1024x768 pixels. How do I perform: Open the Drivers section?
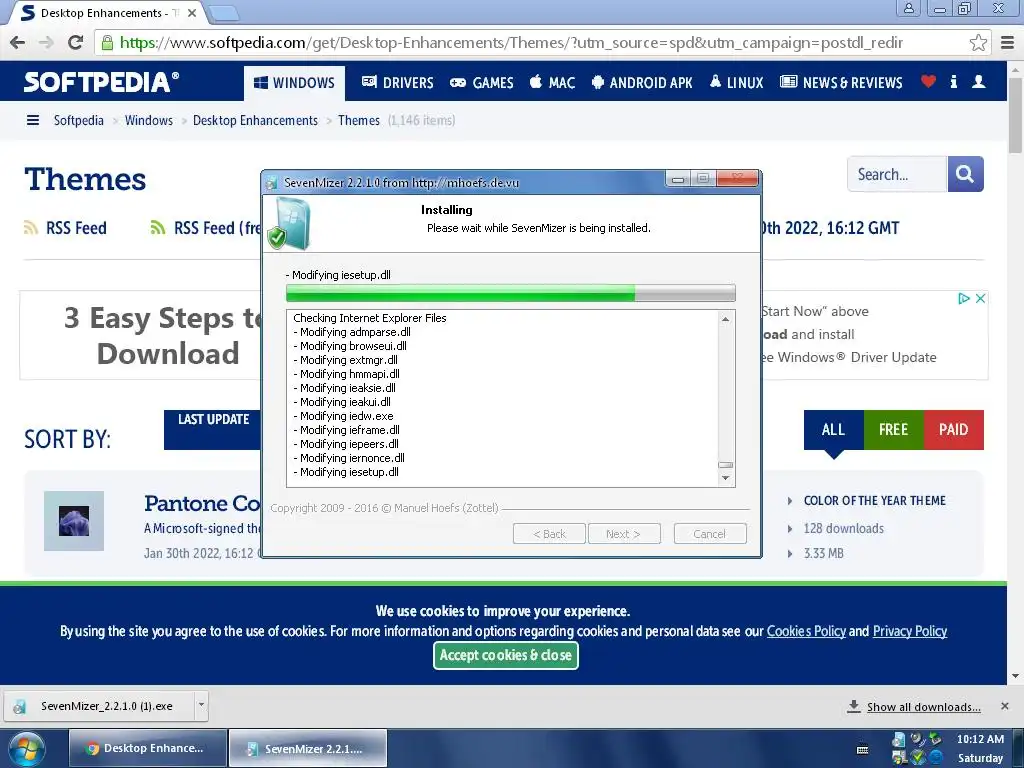coord(397,83)
